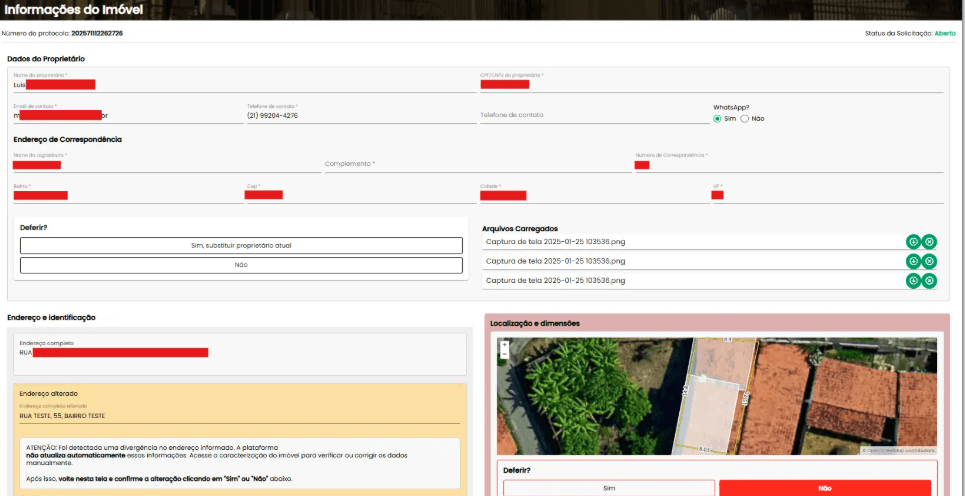This screenshot has width=965, height=496.
Task: Click the Localização e dimensões heading
Action: pyautogui.click(x=535, y=322)
